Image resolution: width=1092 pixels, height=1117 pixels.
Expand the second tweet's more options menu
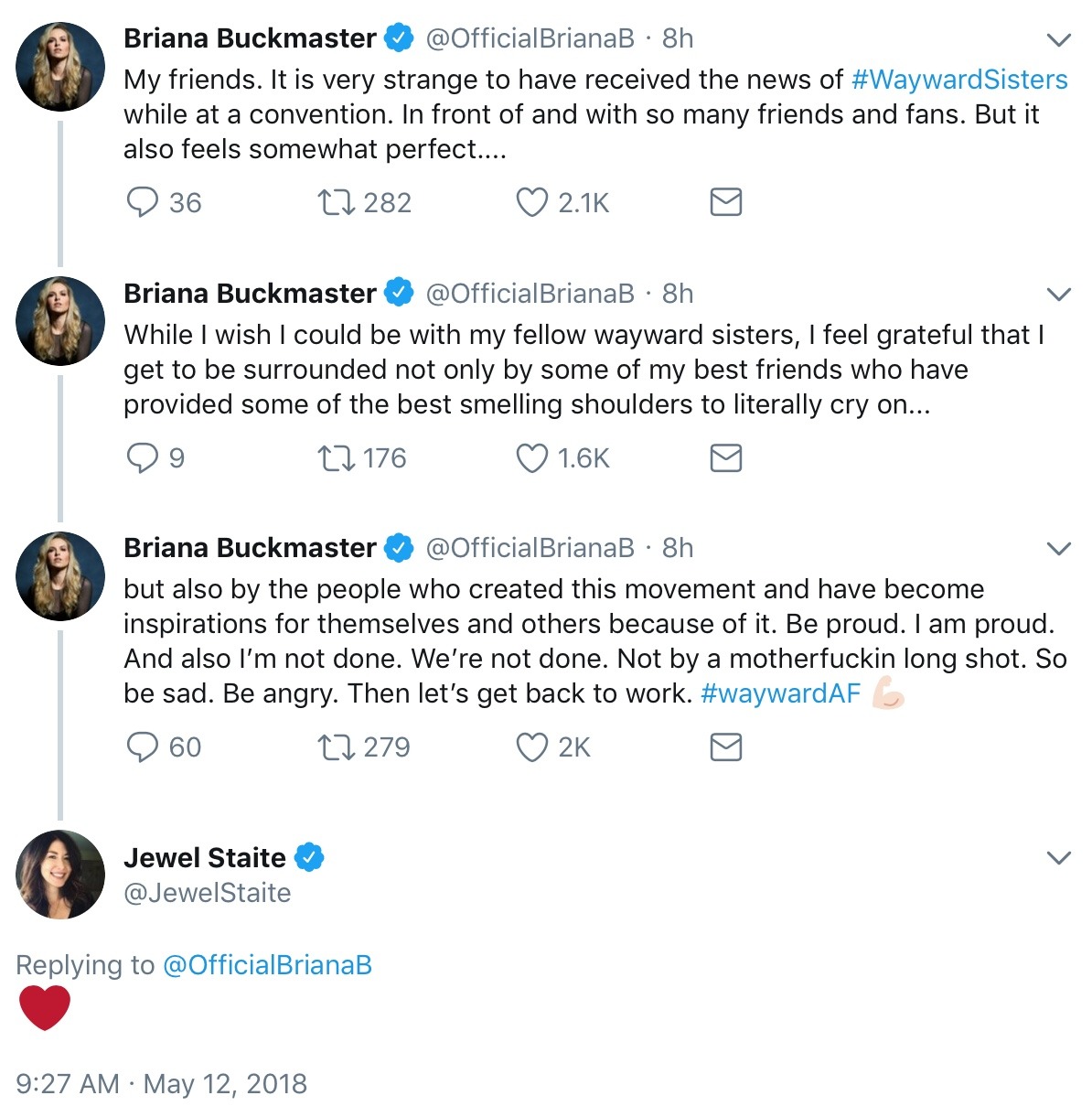tap(1058, 295)
